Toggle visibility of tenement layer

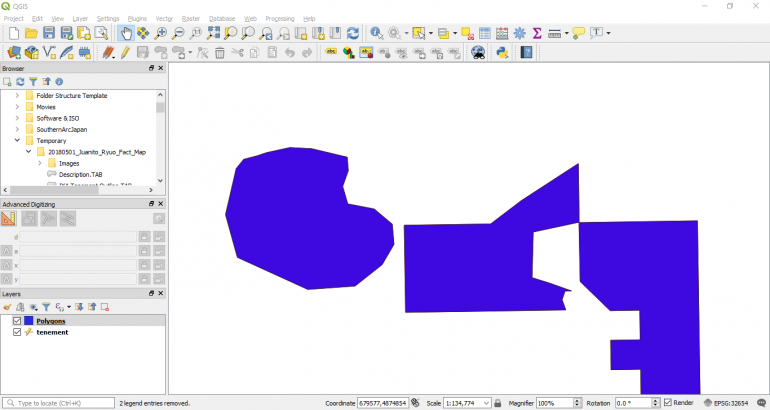pos(17,332)
